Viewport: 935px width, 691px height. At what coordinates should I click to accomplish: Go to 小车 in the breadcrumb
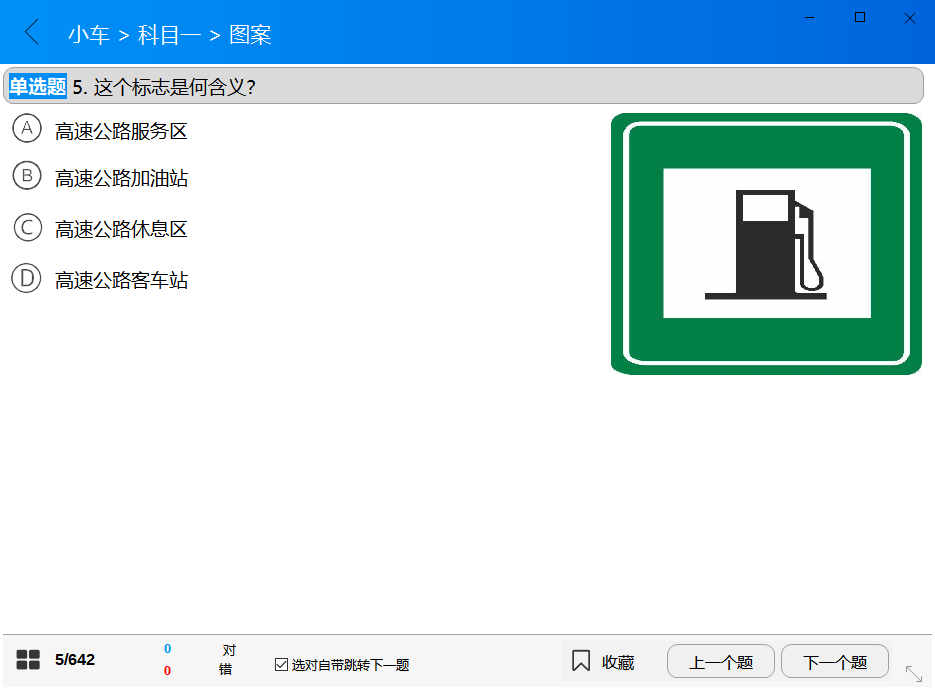pyautogui.click(x=88, y=35)
